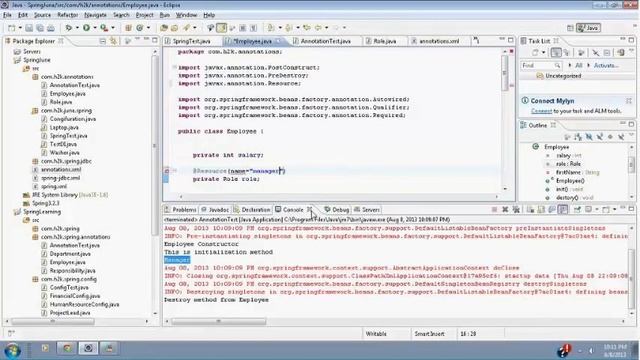Click the Run External Tools toolbar icon
640x360 pixels.
(104, 28)
